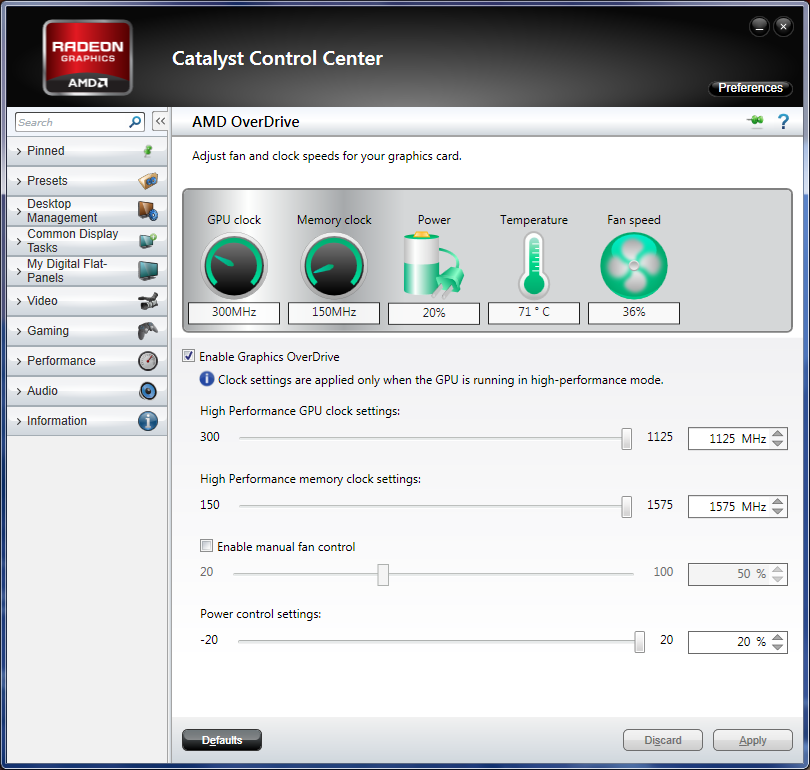Screen dimensions: 810x770
Task: Toggle Enable Graphics OverDrive checkbox
Action: pos(189,356)
